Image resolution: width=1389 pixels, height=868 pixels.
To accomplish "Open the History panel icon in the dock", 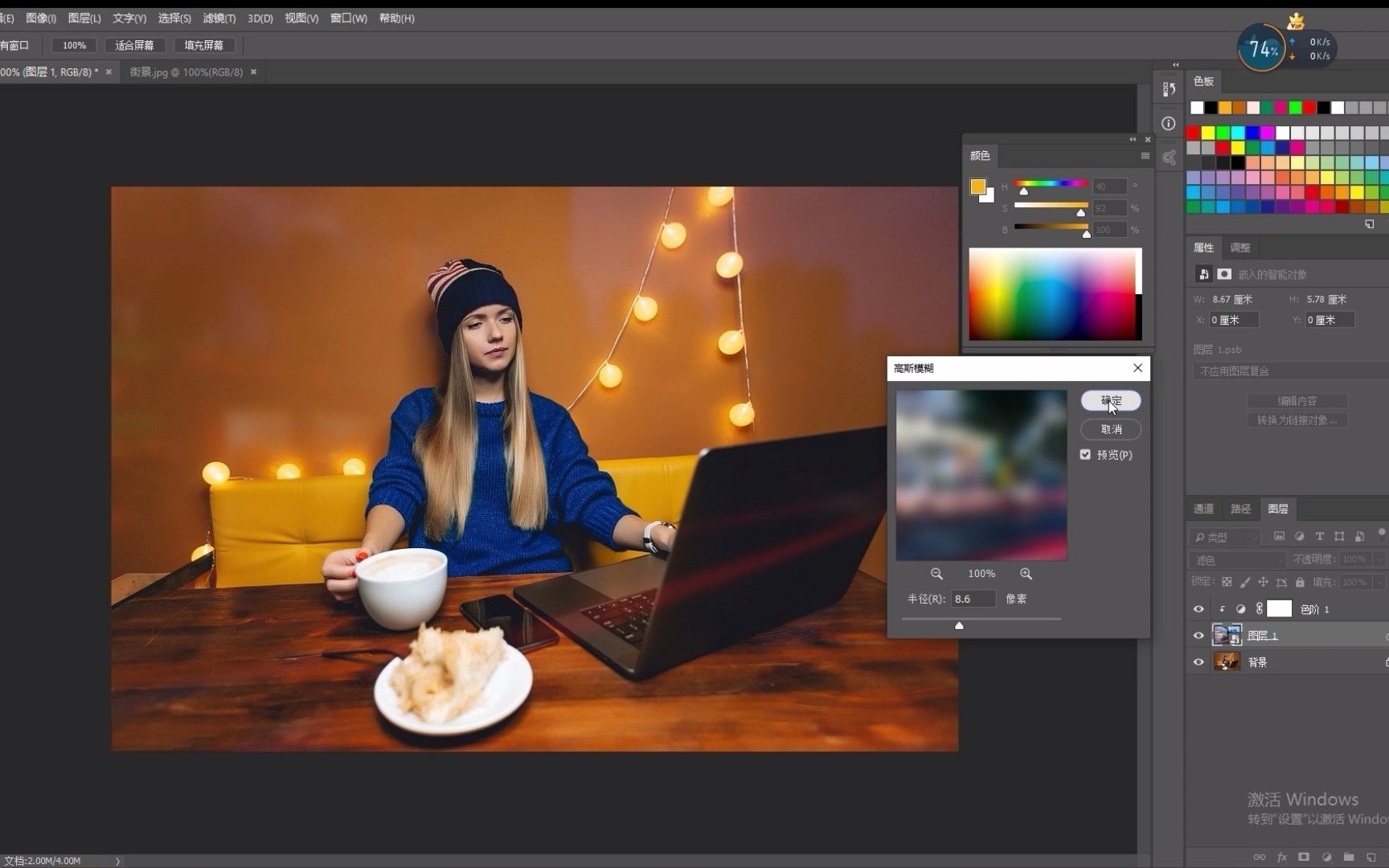I will coord(1169,89).
